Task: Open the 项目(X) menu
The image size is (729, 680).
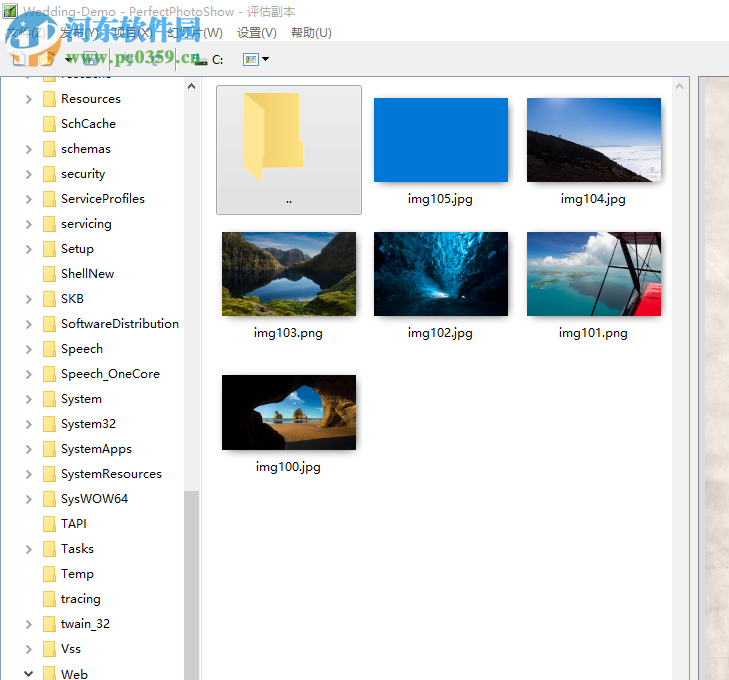Action: point(133,33)
